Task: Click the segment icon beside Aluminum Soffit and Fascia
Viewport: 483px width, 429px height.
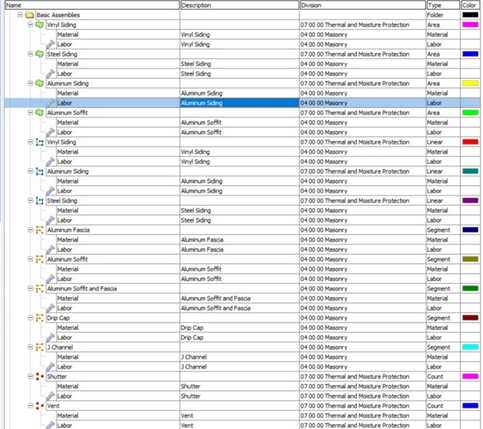Action: 39,289
